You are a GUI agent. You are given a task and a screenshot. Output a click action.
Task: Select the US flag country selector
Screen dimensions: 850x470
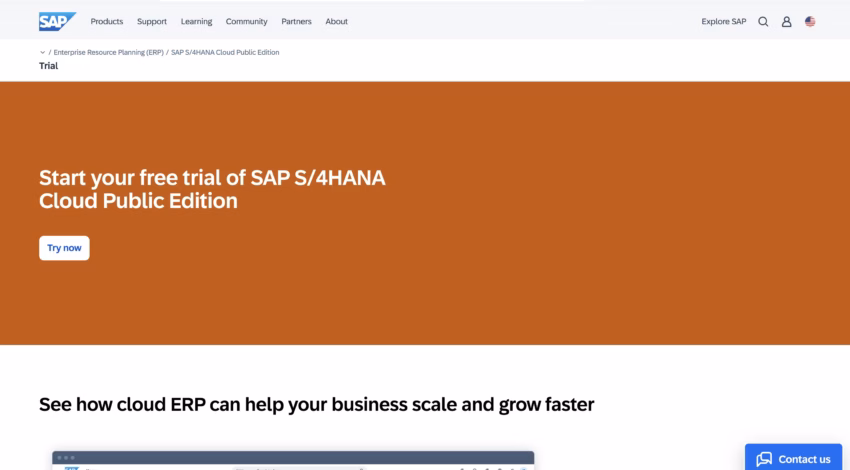click(x=810, y=21)
